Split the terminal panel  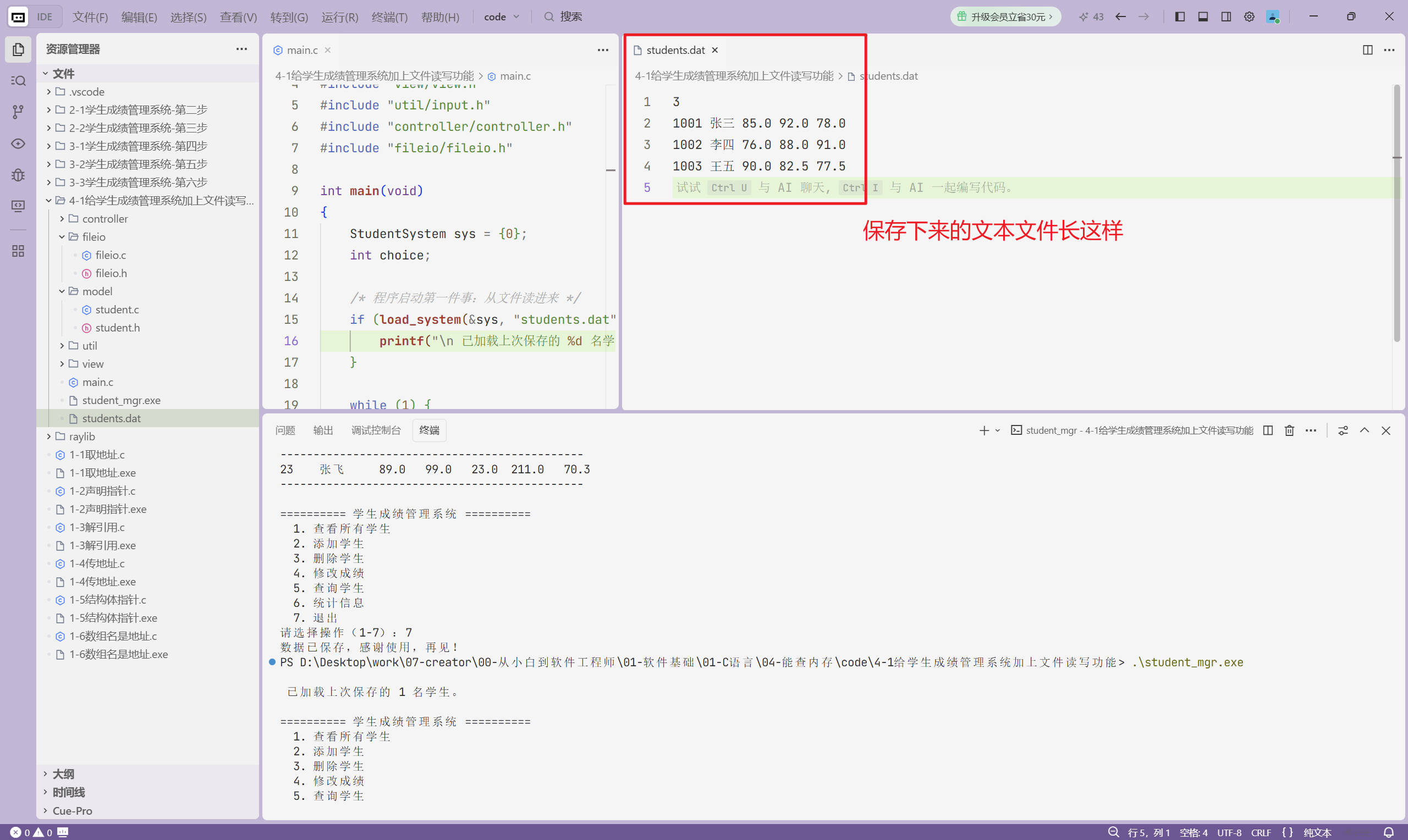coord(1268,431)
